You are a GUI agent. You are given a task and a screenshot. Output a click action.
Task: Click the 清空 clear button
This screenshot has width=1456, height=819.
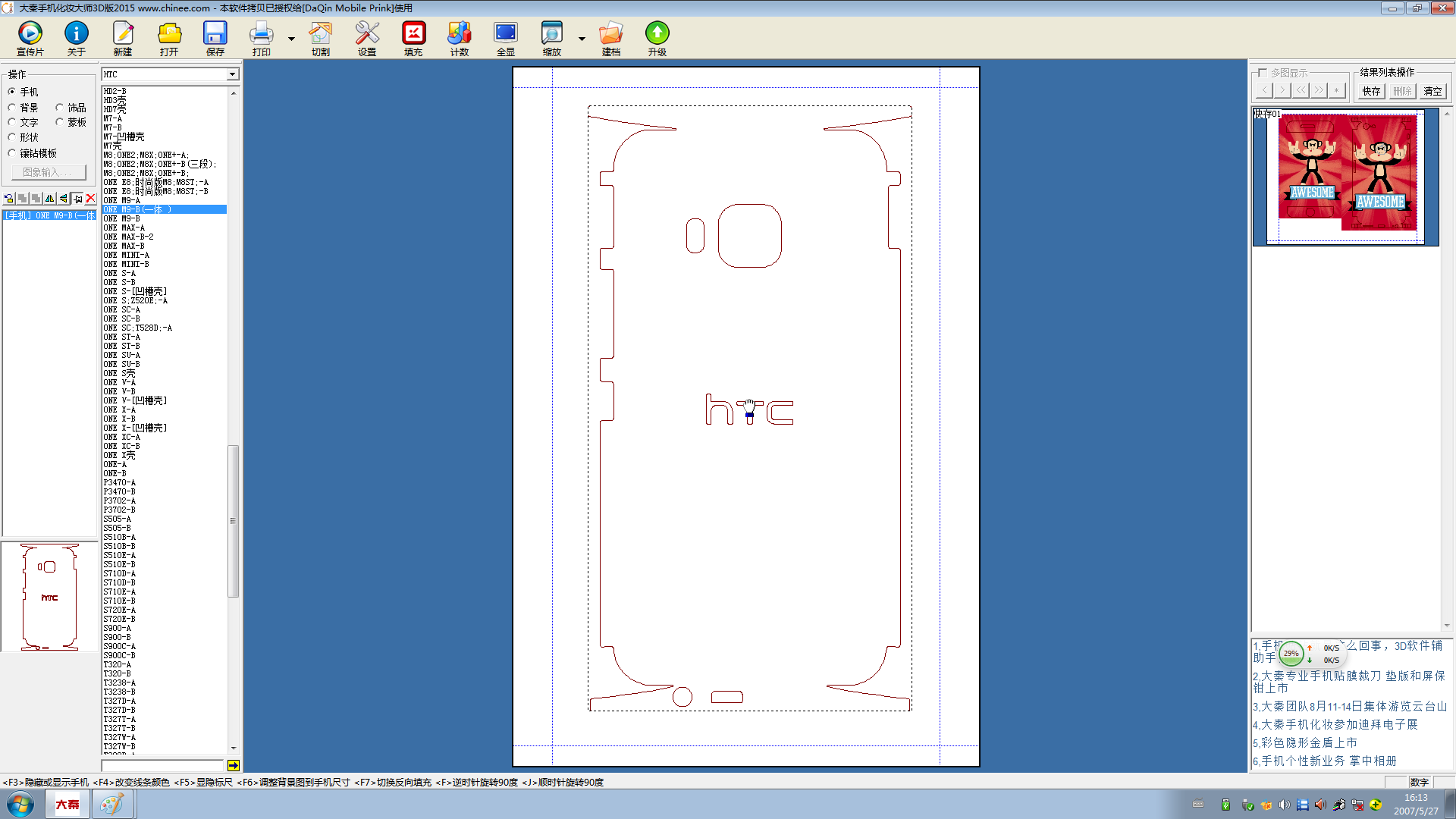point(1433,91)
